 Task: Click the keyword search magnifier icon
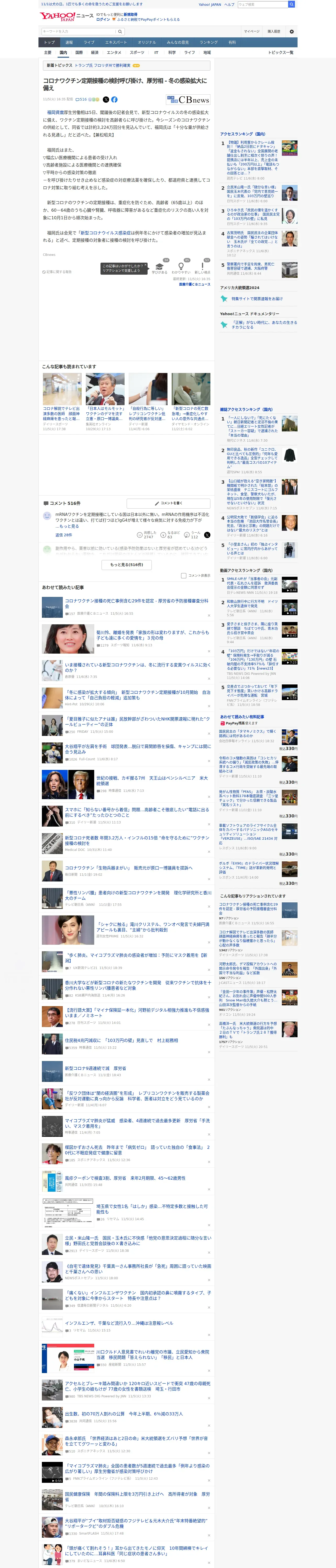pyautogui.click(x=120, y=32)
